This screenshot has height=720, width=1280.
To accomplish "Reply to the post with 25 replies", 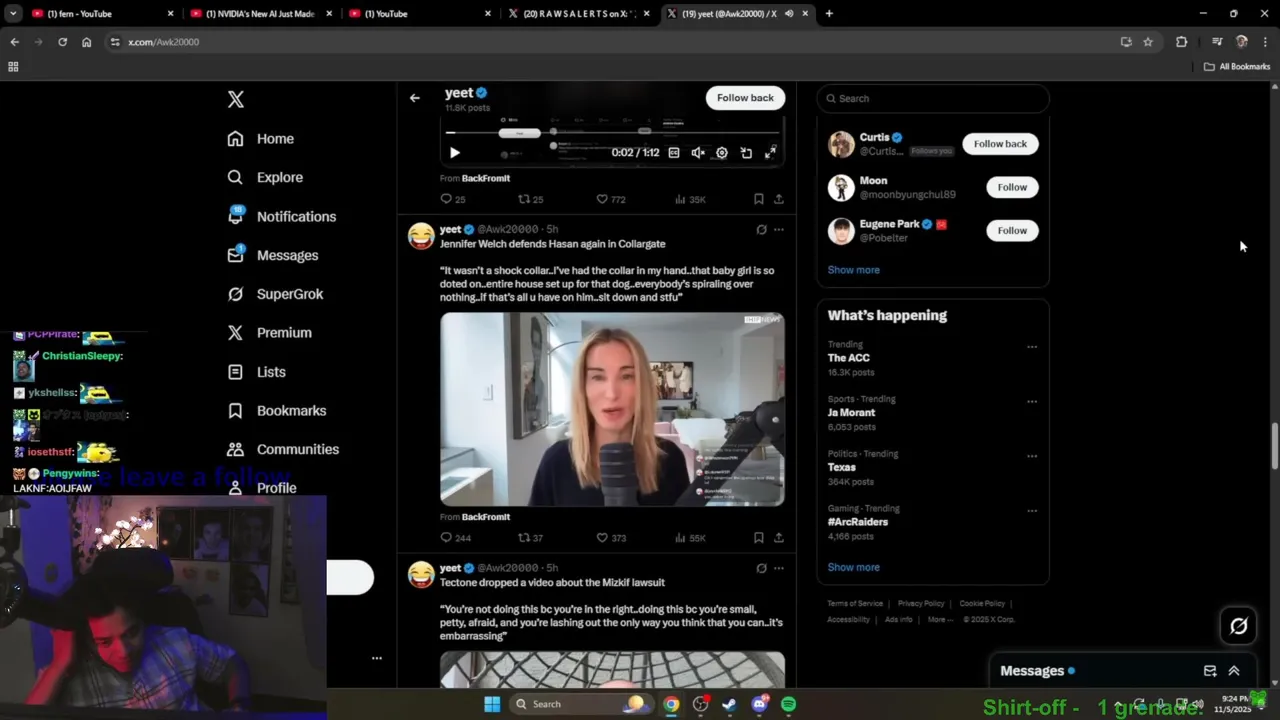I will [x=453, y=199].
